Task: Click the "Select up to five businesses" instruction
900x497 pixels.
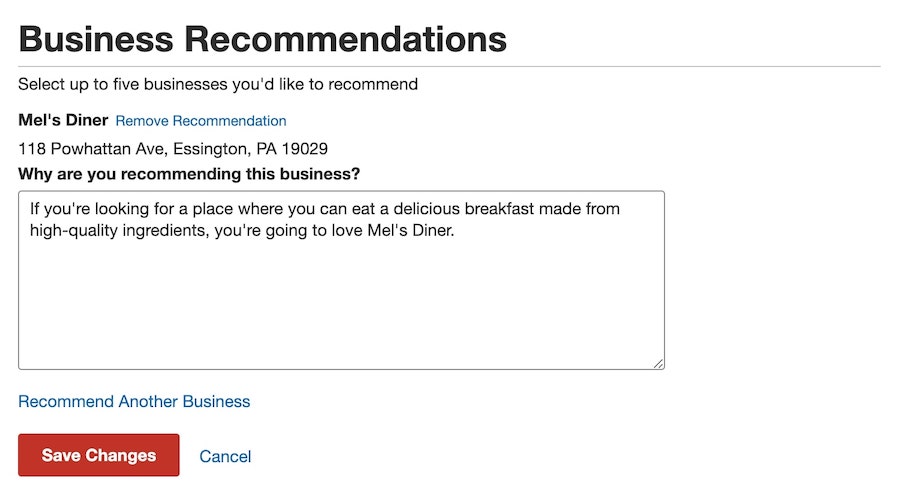Action: tap(218, 84)
